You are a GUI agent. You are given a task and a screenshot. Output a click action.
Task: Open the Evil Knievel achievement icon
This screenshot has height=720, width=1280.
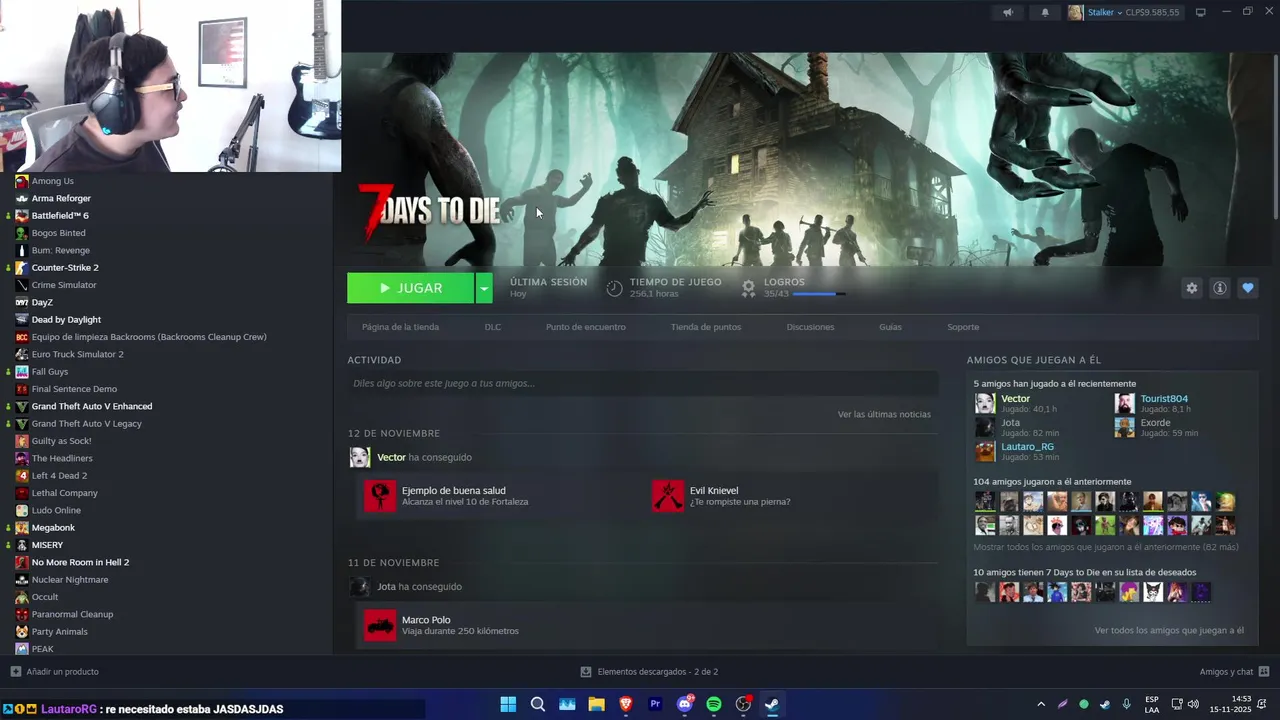[x=668, y=496]
